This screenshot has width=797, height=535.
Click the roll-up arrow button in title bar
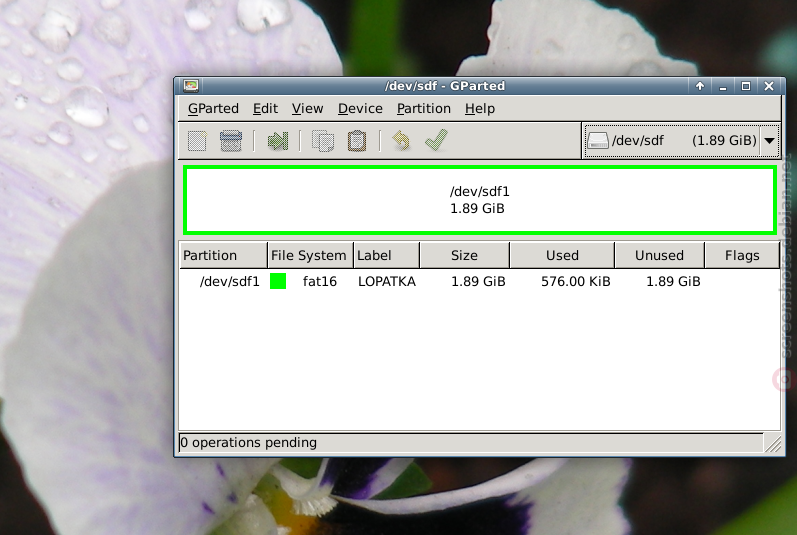tap(700, 86)
